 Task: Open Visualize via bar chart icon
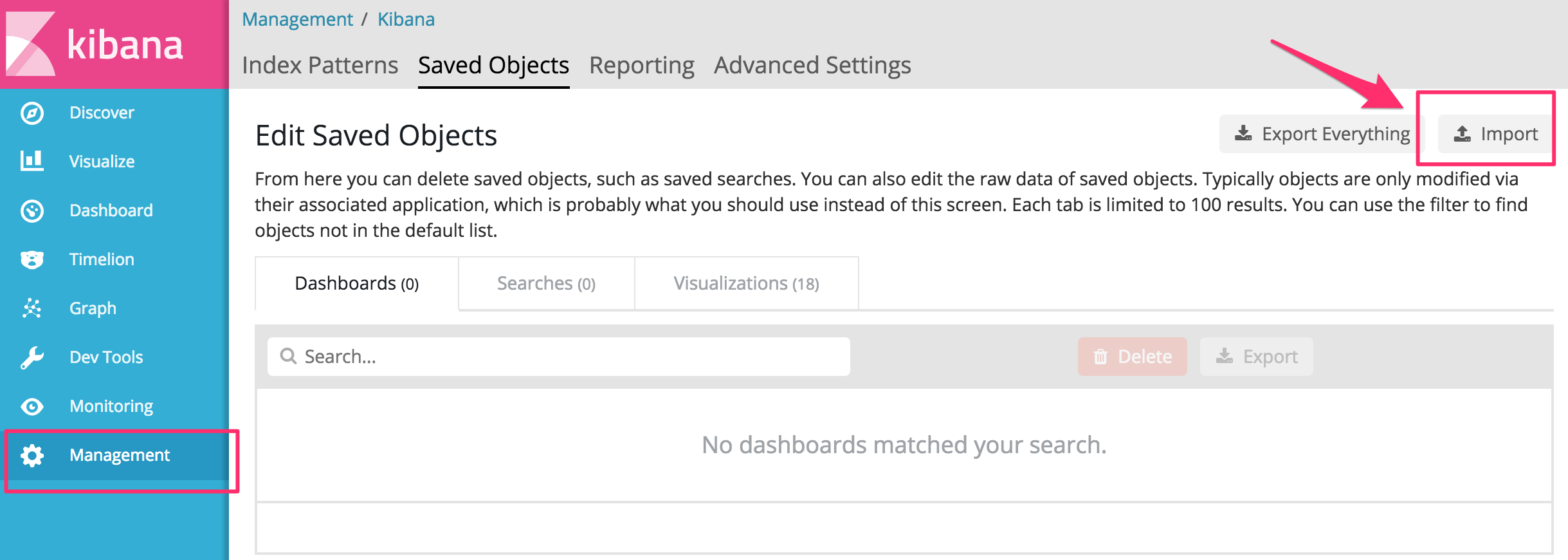point(32,161)
